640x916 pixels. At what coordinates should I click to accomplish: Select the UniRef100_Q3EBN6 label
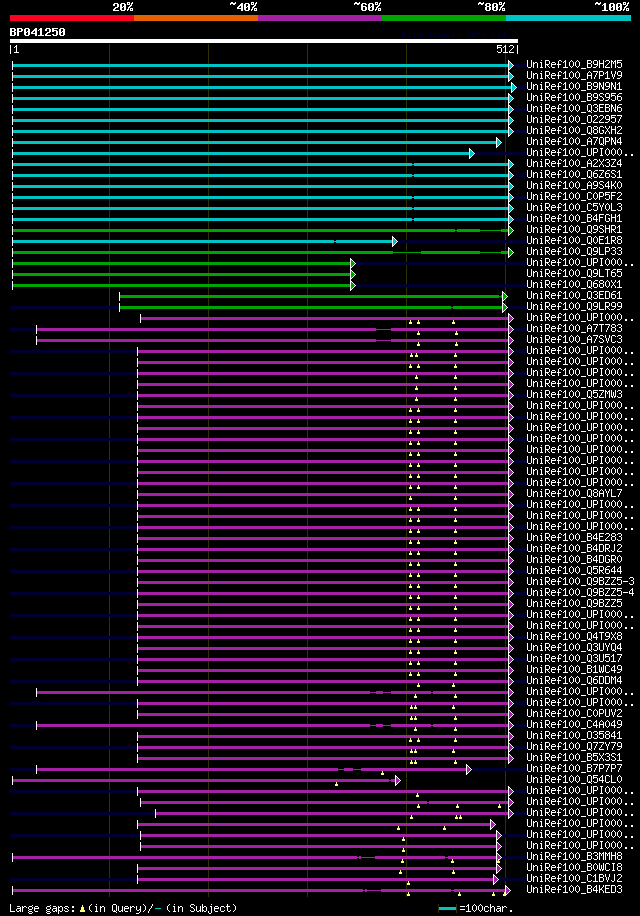pos(574,109)
